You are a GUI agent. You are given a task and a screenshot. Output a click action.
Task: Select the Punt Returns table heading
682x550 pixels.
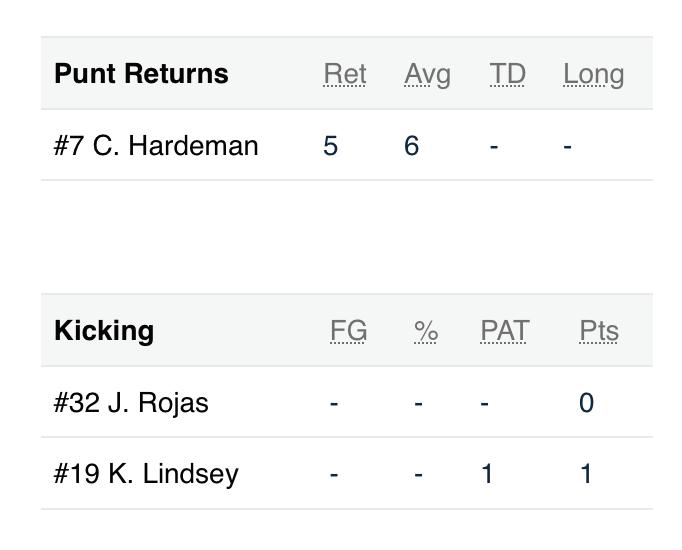pos(141,74)
